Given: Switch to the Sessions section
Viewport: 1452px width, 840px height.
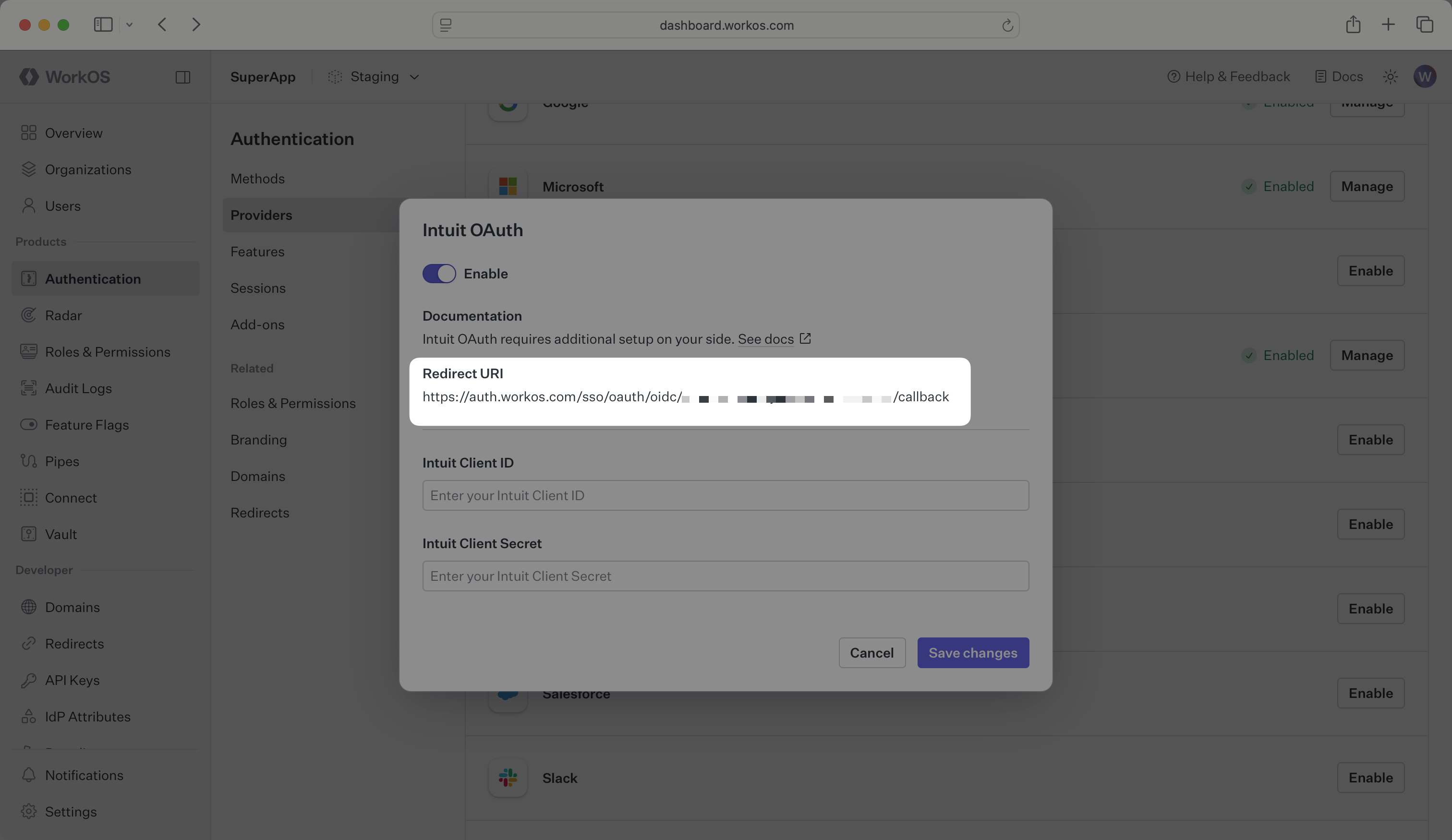Looking at the screenshot, I should coord(257,288).
